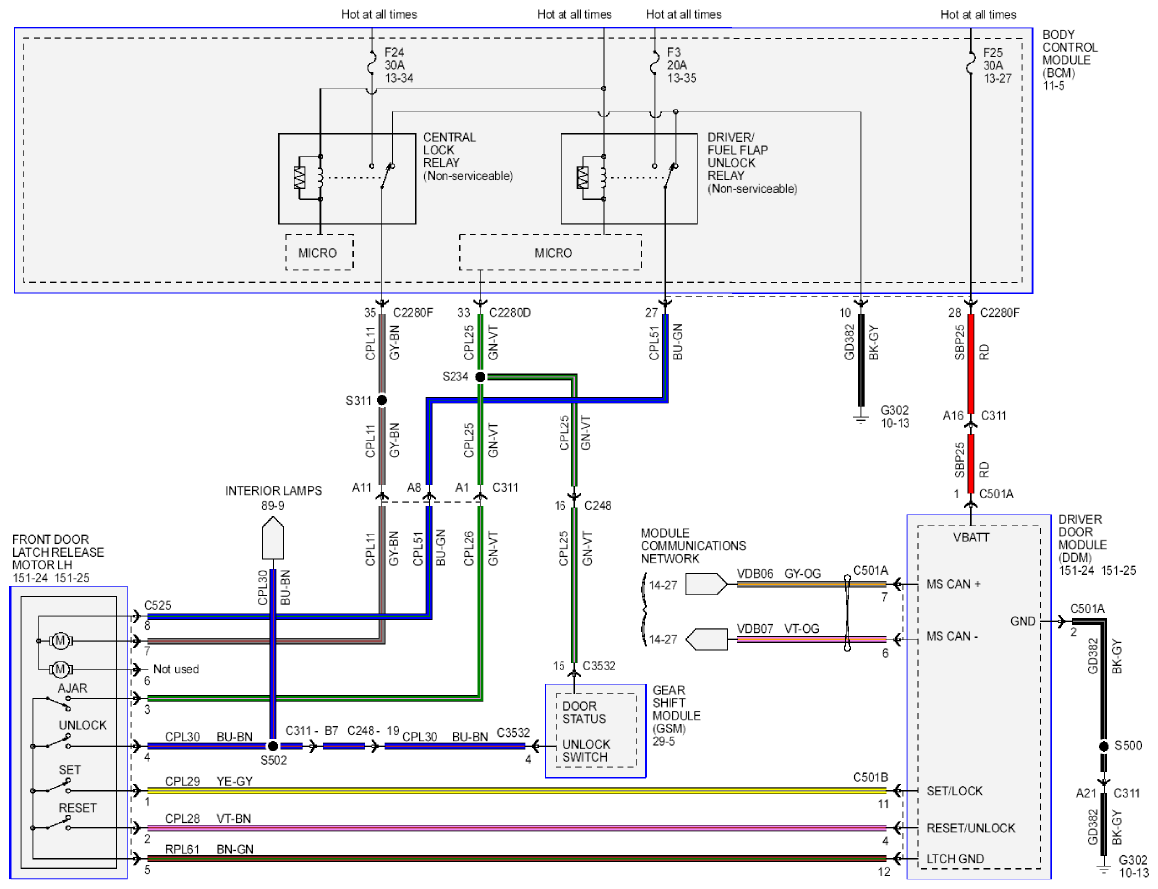Click the yellow CPL29 YE-GY wire
Screen dimensions: 1158x889
click(517, 790)
